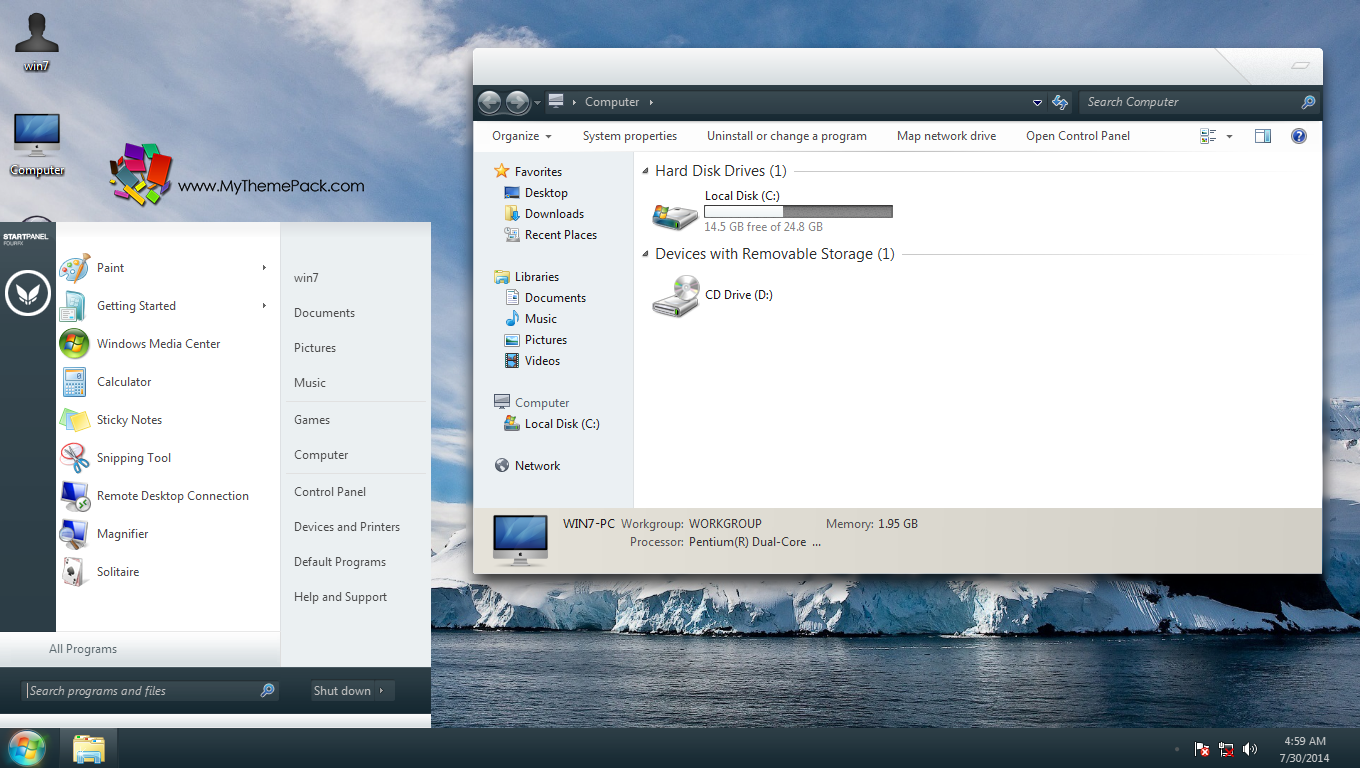Click the network icon in the system tray
This screenshot has height=768, width=1360.
point(1226,749)
